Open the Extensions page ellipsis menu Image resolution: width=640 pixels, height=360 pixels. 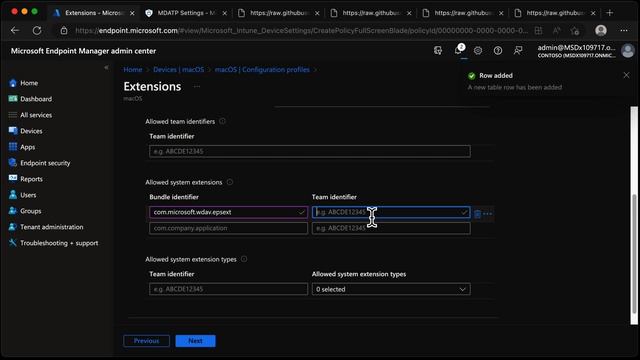[197, 87]
